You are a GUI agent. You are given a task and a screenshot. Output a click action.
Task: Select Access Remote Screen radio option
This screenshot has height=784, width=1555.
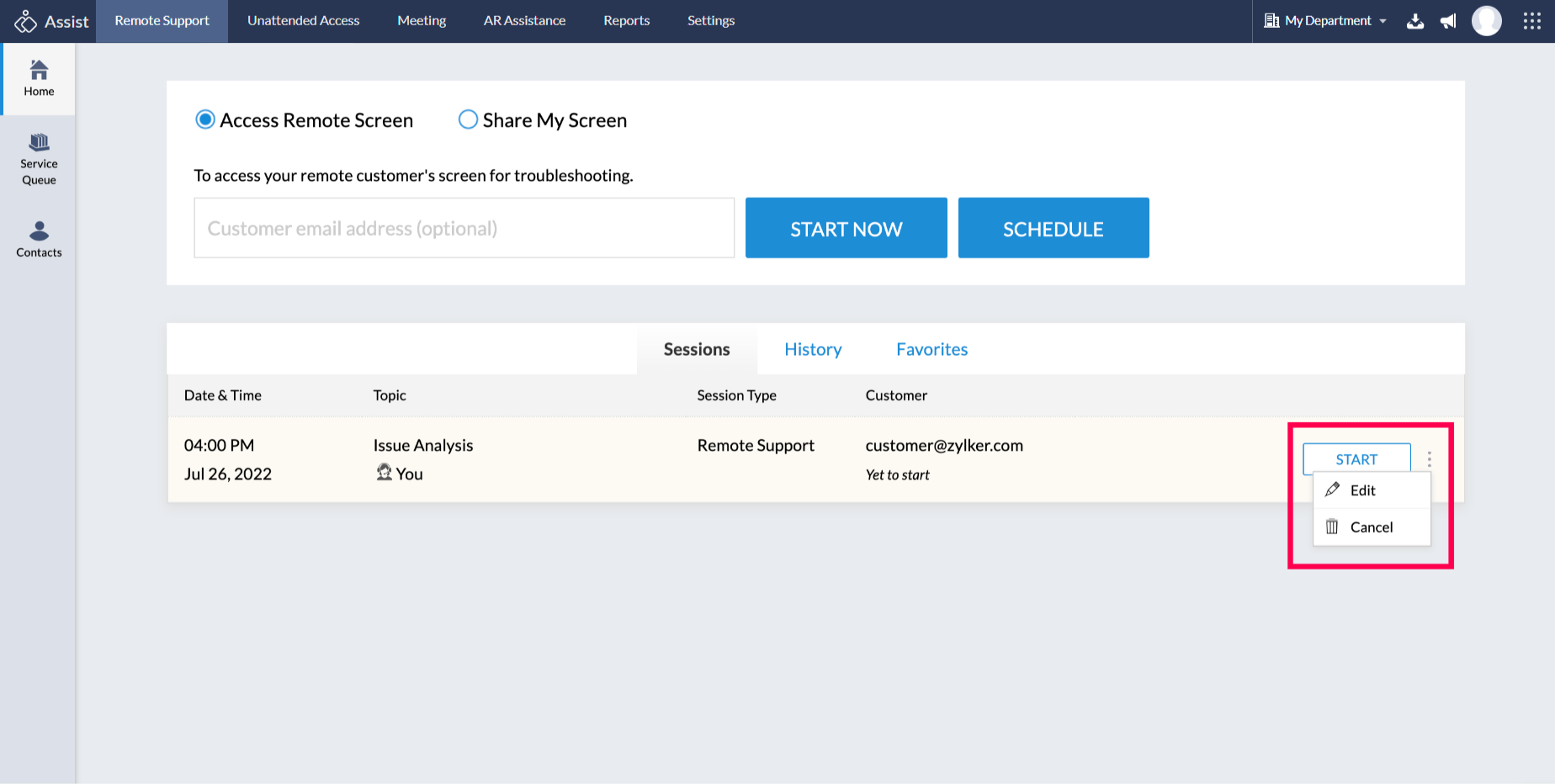205,120
